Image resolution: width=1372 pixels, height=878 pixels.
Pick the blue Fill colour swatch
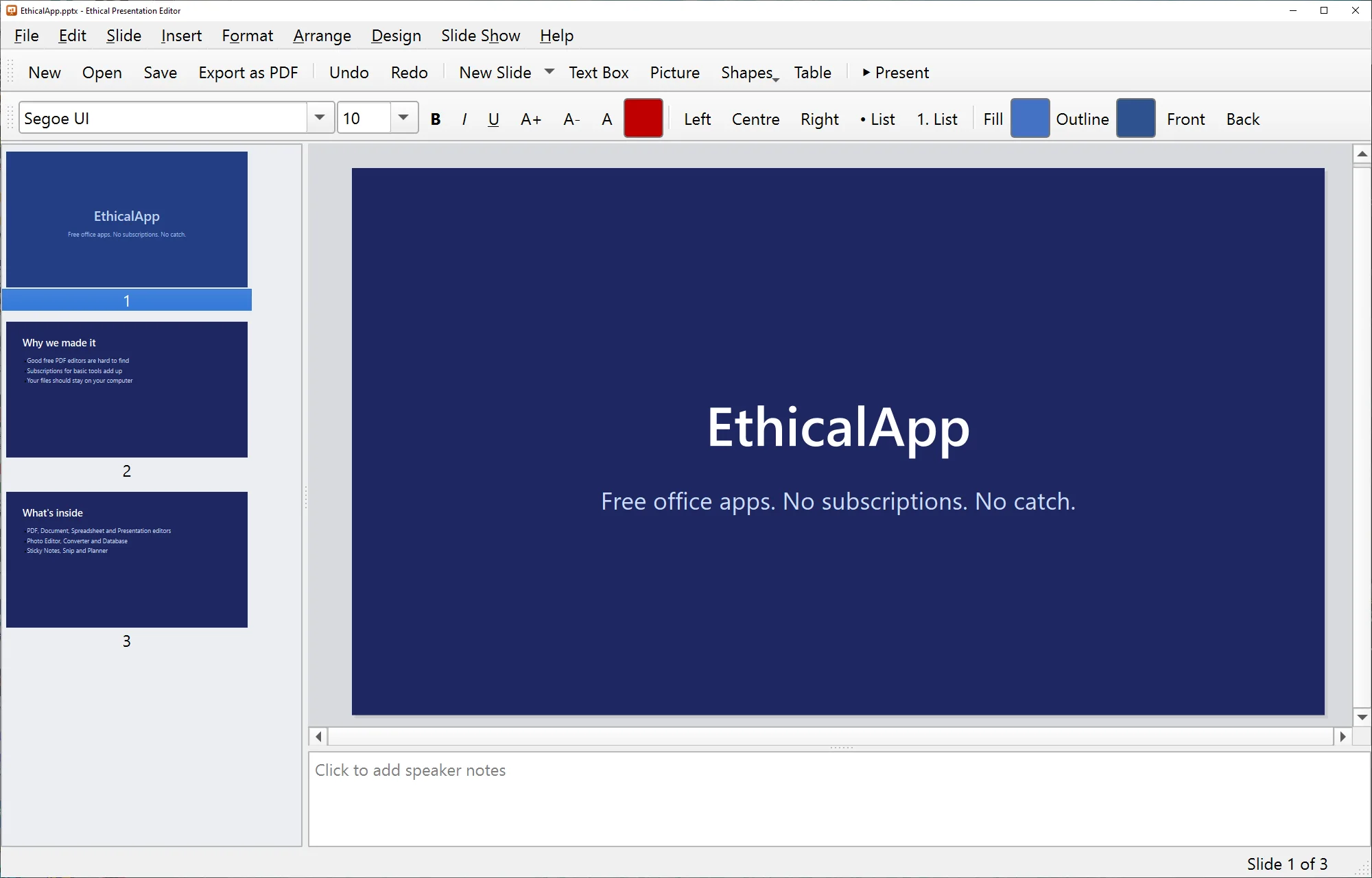[1030, 118]
